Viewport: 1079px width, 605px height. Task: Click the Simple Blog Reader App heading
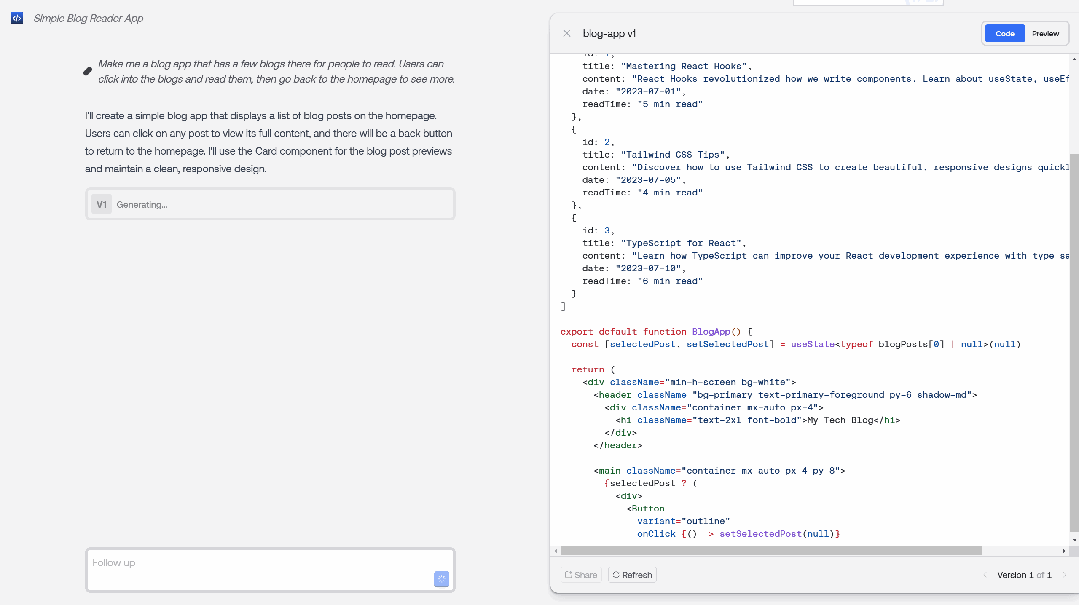89,17
